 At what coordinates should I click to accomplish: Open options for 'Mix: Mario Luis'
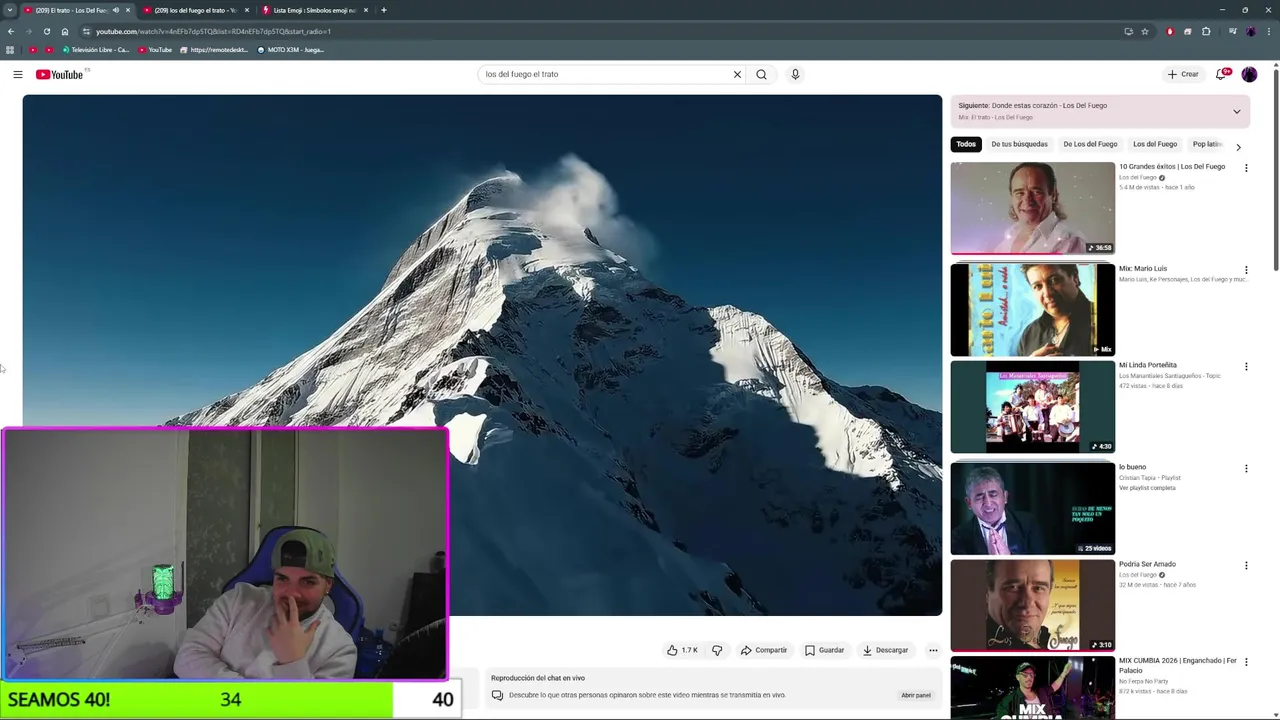pos(1246,270)
